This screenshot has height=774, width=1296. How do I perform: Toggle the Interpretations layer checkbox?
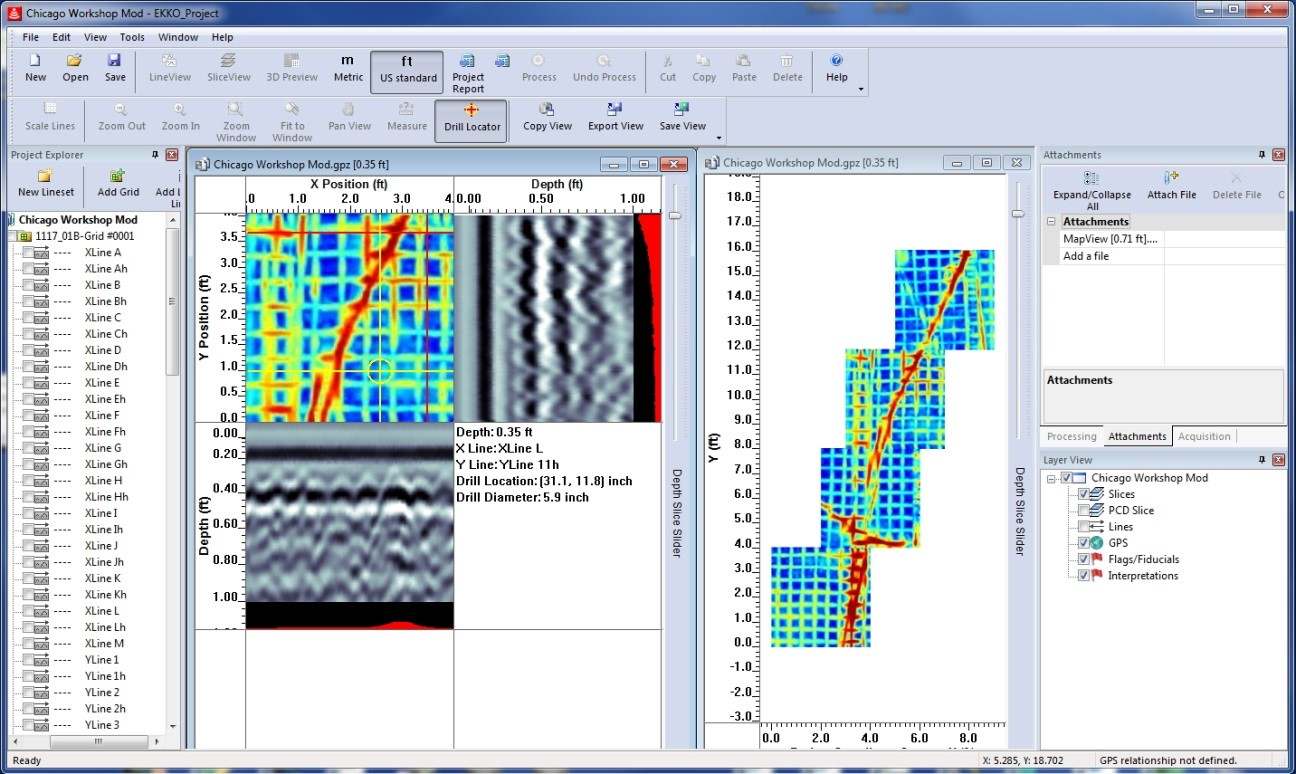pos(1084,575)
